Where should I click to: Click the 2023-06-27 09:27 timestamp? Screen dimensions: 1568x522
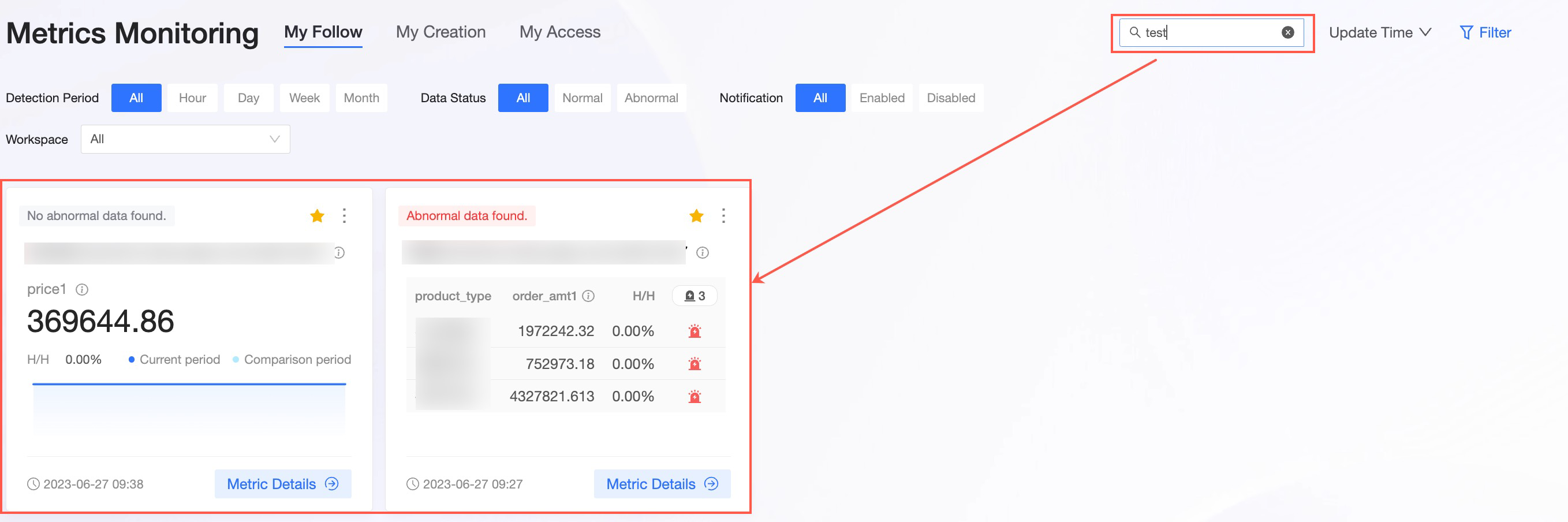coord(472,484)
